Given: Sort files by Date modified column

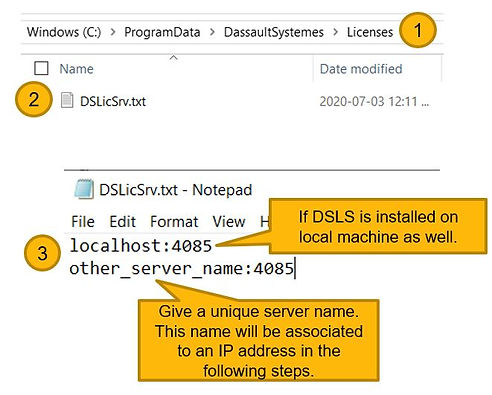Looking at the screenshot, I should [361, 69].
